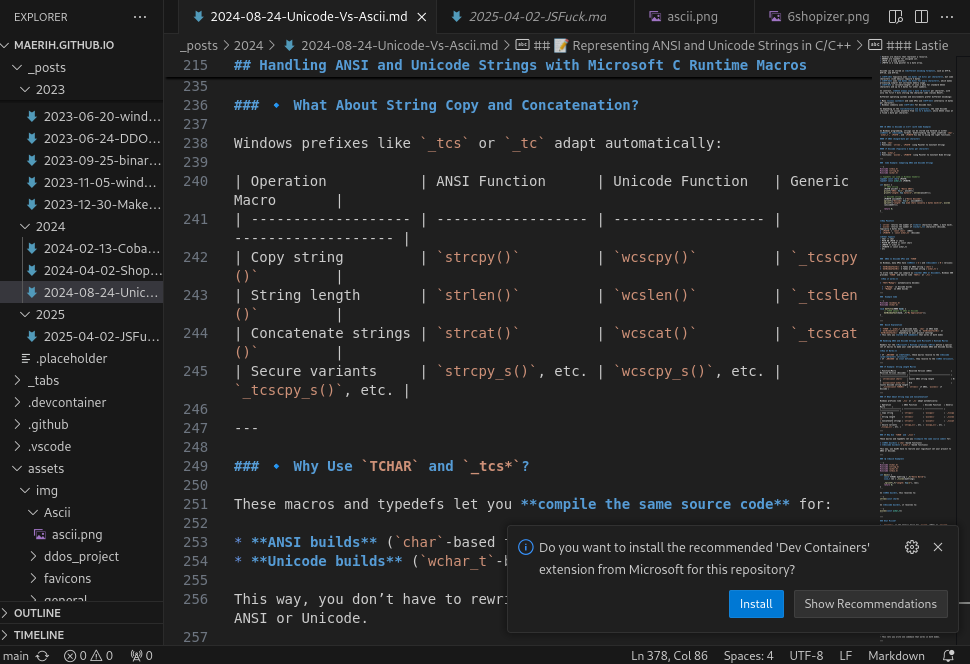Click the Install button for Dev Containers

pos(755,604)
